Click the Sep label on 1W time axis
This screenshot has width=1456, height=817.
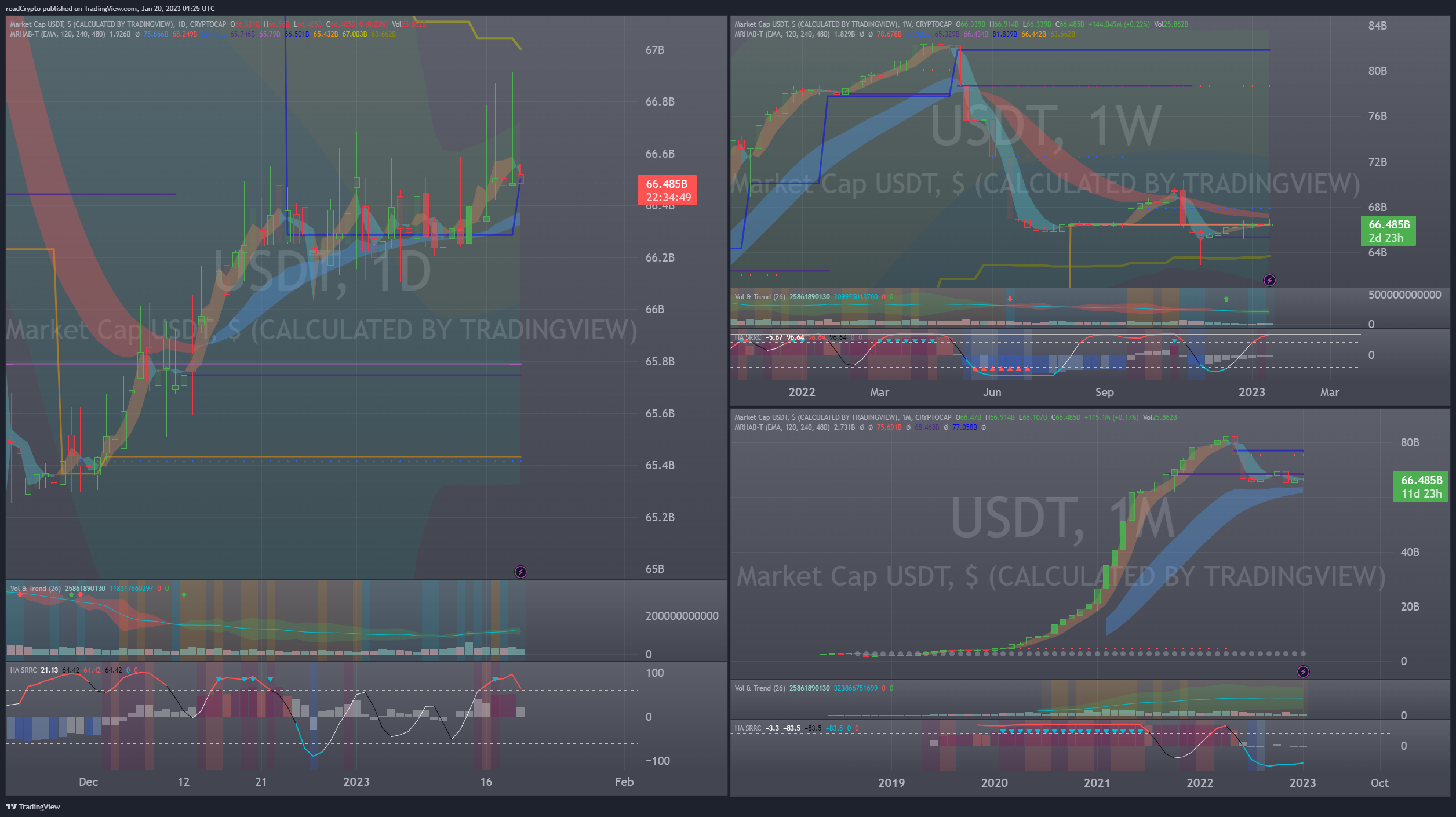tap(1104, 392)
